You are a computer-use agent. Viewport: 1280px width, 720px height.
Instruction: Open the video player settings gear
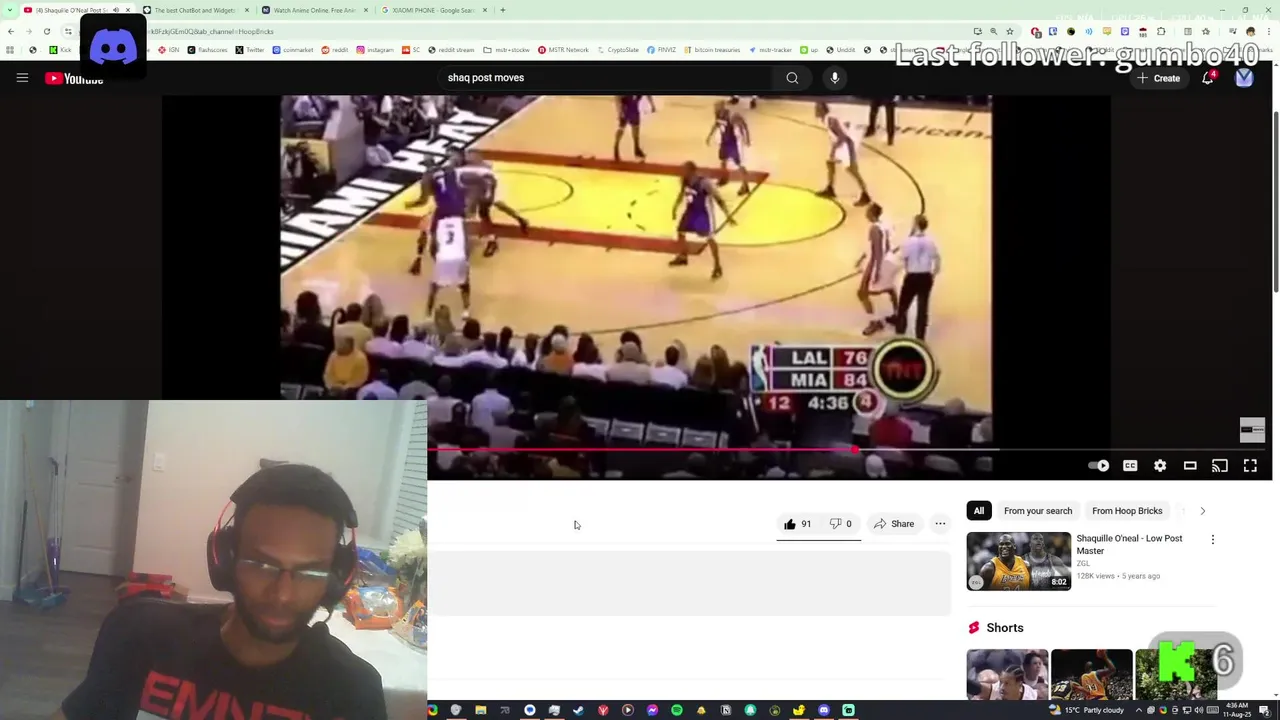click(x=1160, y=466)
